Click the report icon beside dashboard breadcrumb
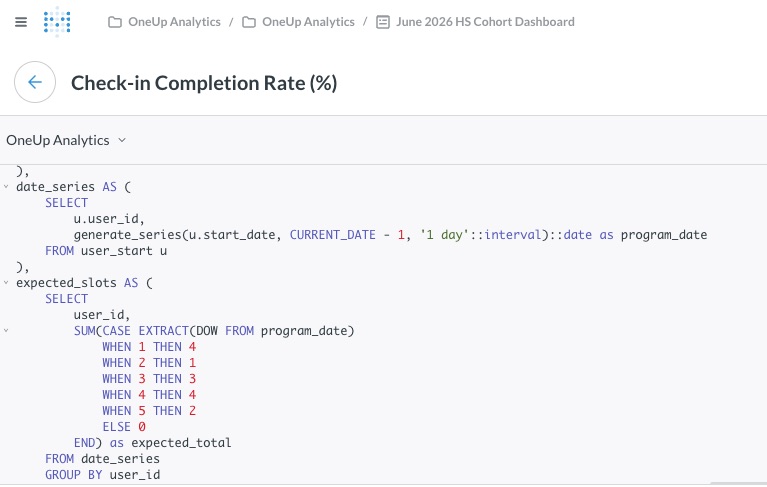The height and width of the screenshot is (487, 767). coord(383,22)
